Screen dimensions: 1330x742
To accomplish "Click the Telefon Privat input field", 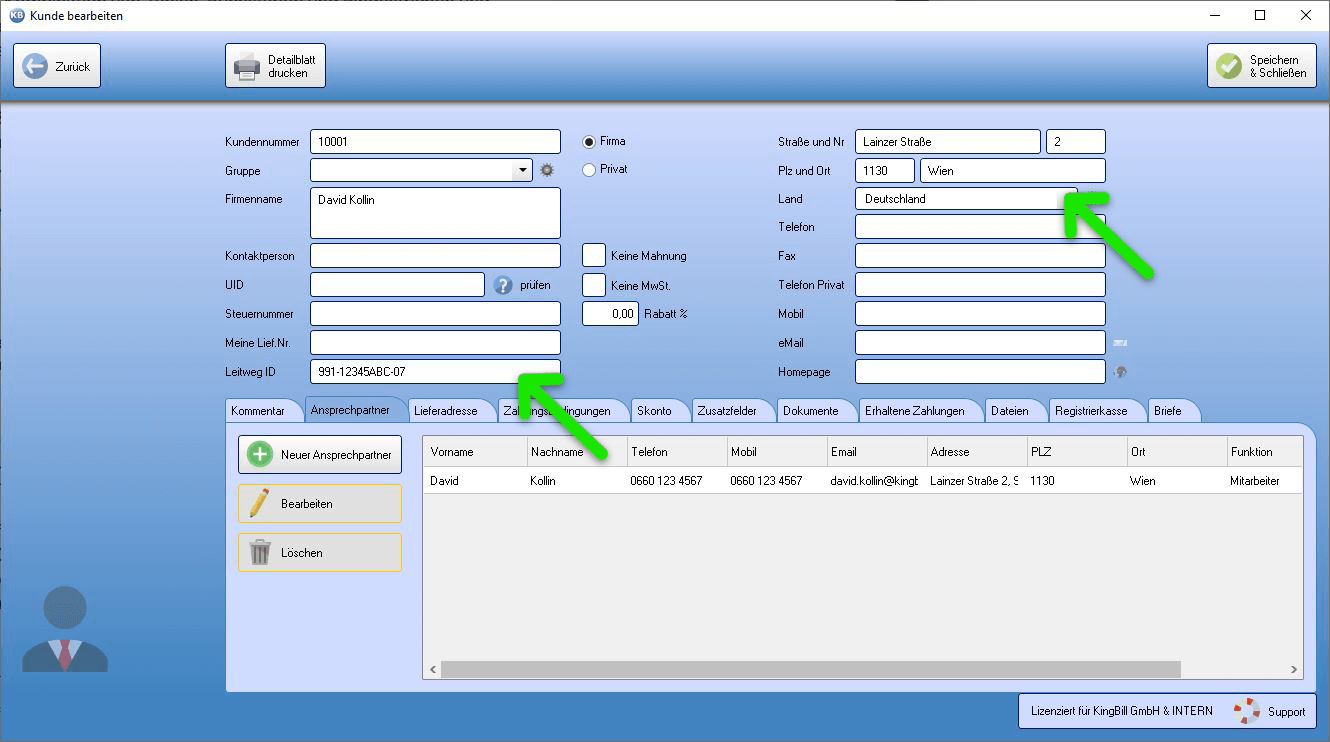I will tap(981, 285).
